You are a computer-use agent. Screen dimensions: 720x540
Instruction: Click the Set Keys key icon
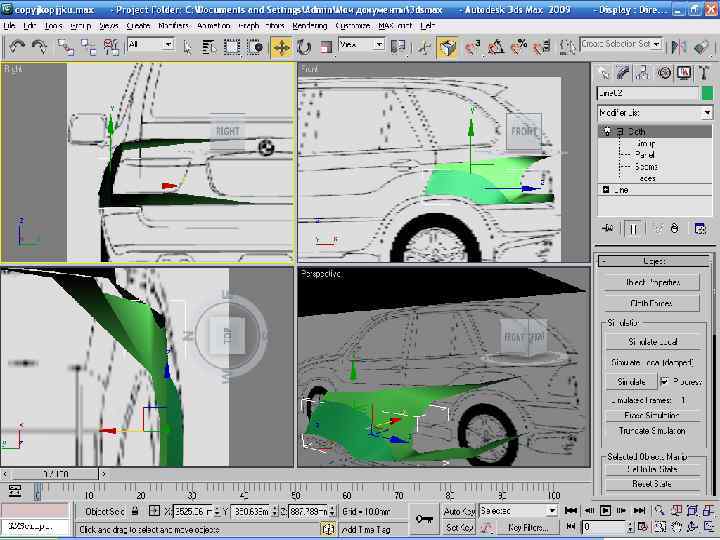pyautogui.click(x=425, y=518)
